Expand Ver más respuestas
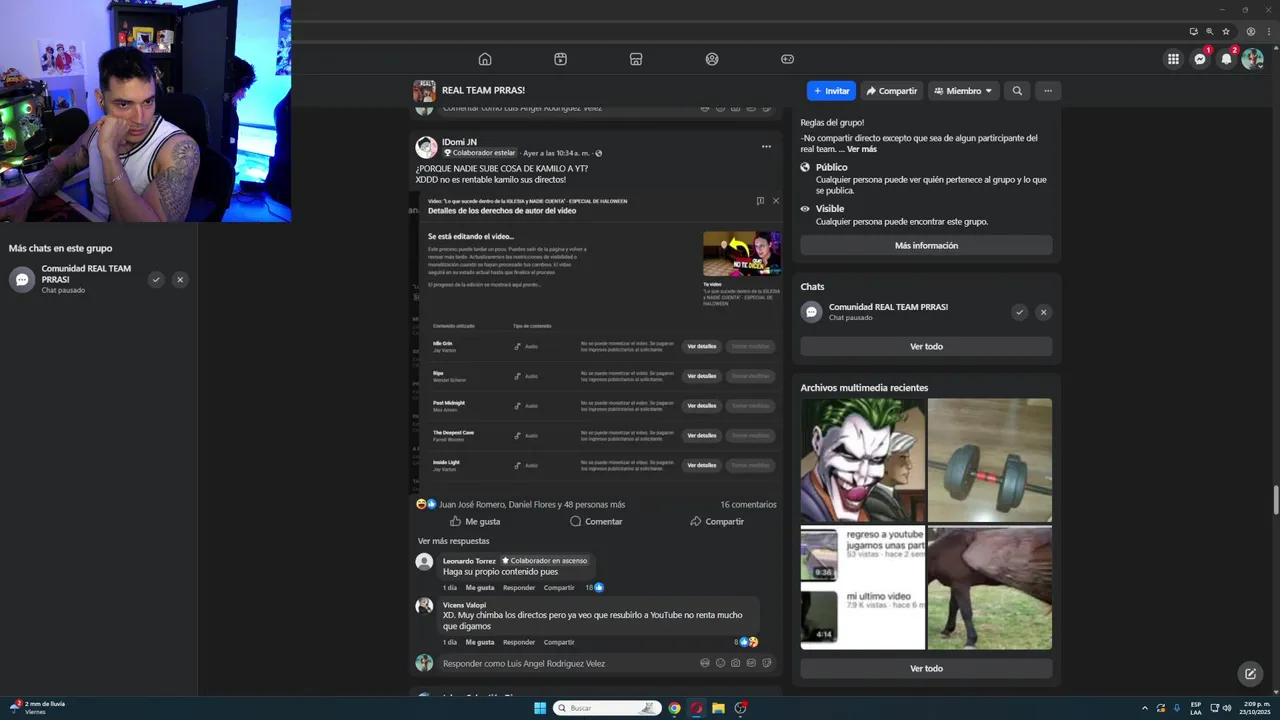 pyautogui.click(x=454, y=541)
